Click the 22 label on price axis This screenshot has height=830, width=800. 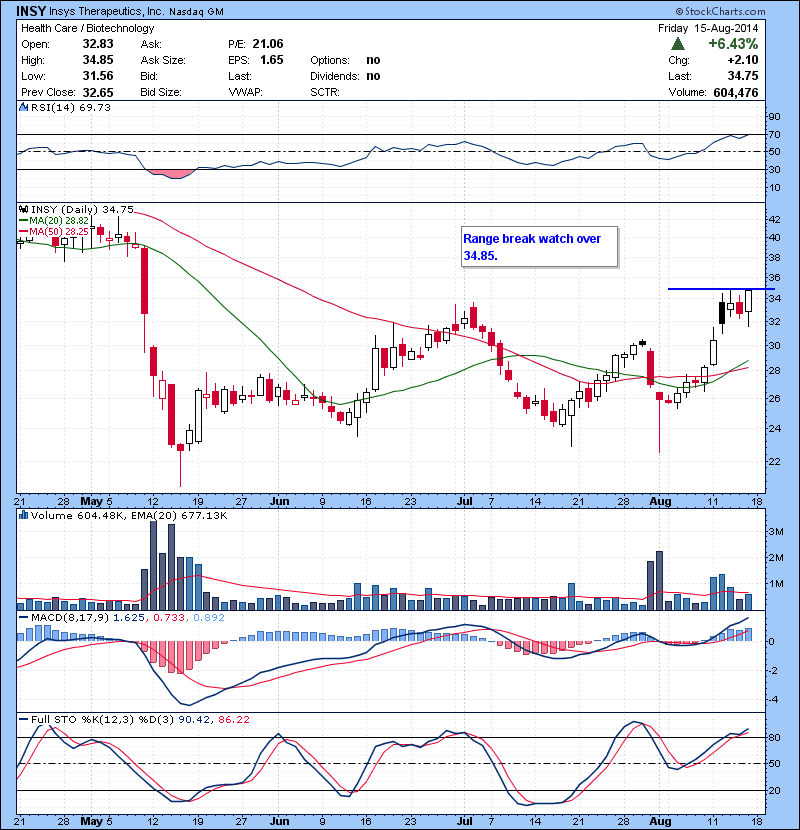[x=774, y=462]
